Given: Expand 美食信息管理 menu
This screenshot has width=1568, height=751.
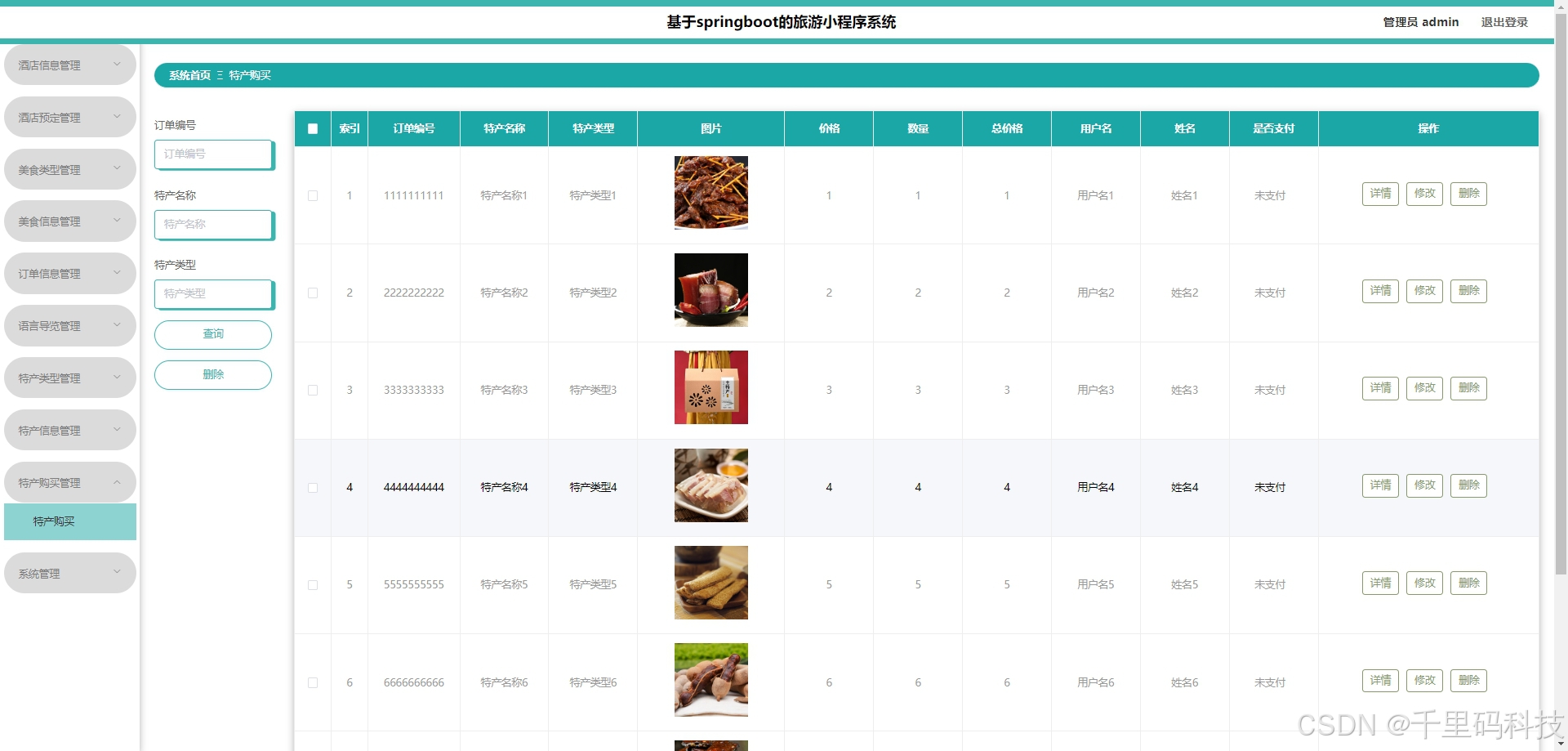Looking at the screenshot, I should pos(70,221).
